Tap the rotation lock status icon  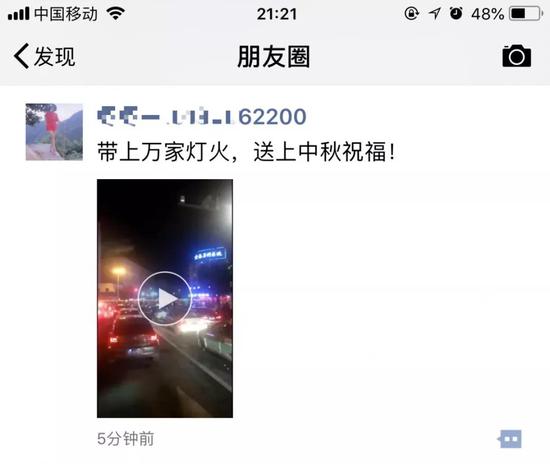pos(411,14)
